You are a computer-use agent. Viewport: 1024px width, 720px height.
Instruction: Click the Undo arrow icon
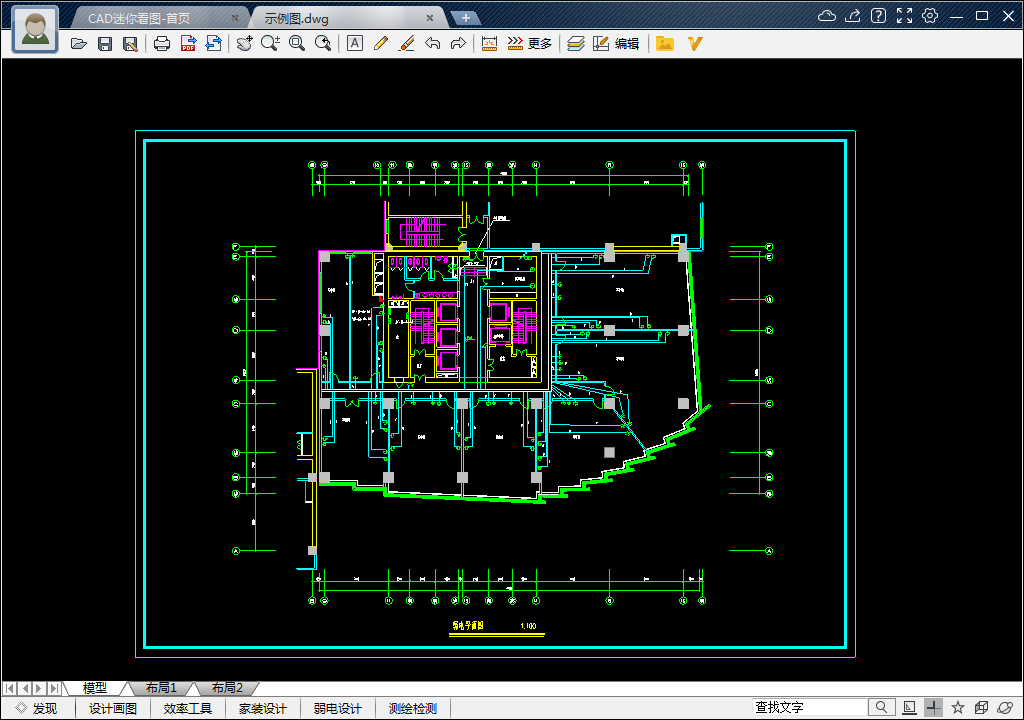[x=432, y=43]
